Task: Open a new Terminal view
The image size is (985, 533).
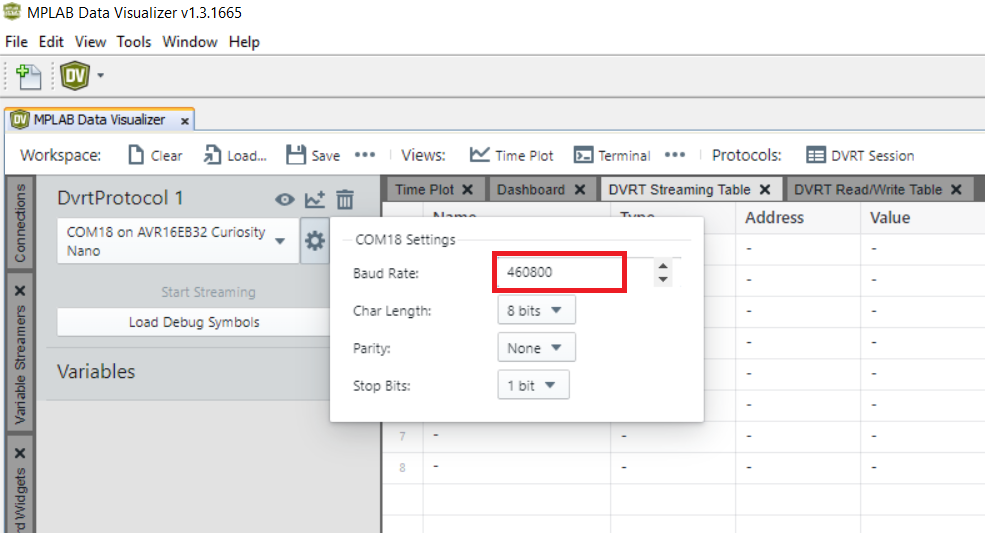Action: pyautogui.click(x=612, y=155)
